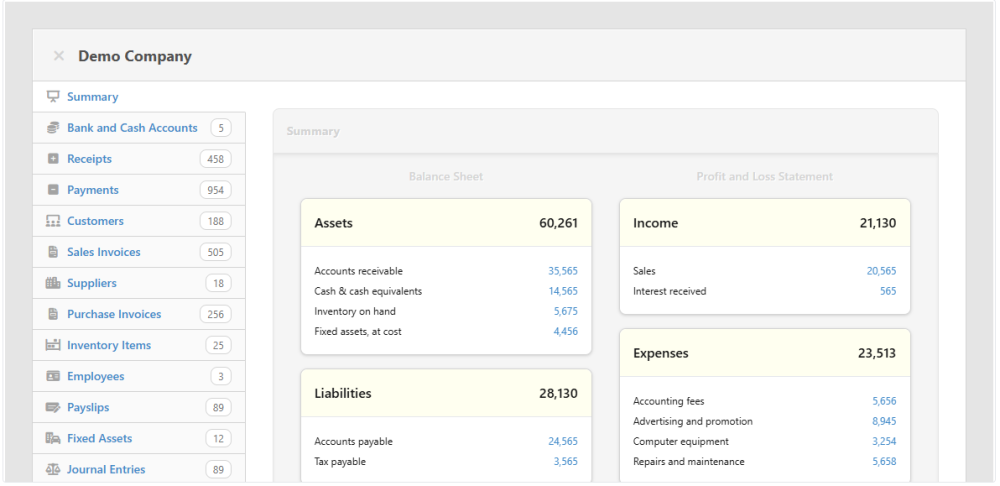
Task: Click the 3 Employees count badge
Action: pos(221,376)
